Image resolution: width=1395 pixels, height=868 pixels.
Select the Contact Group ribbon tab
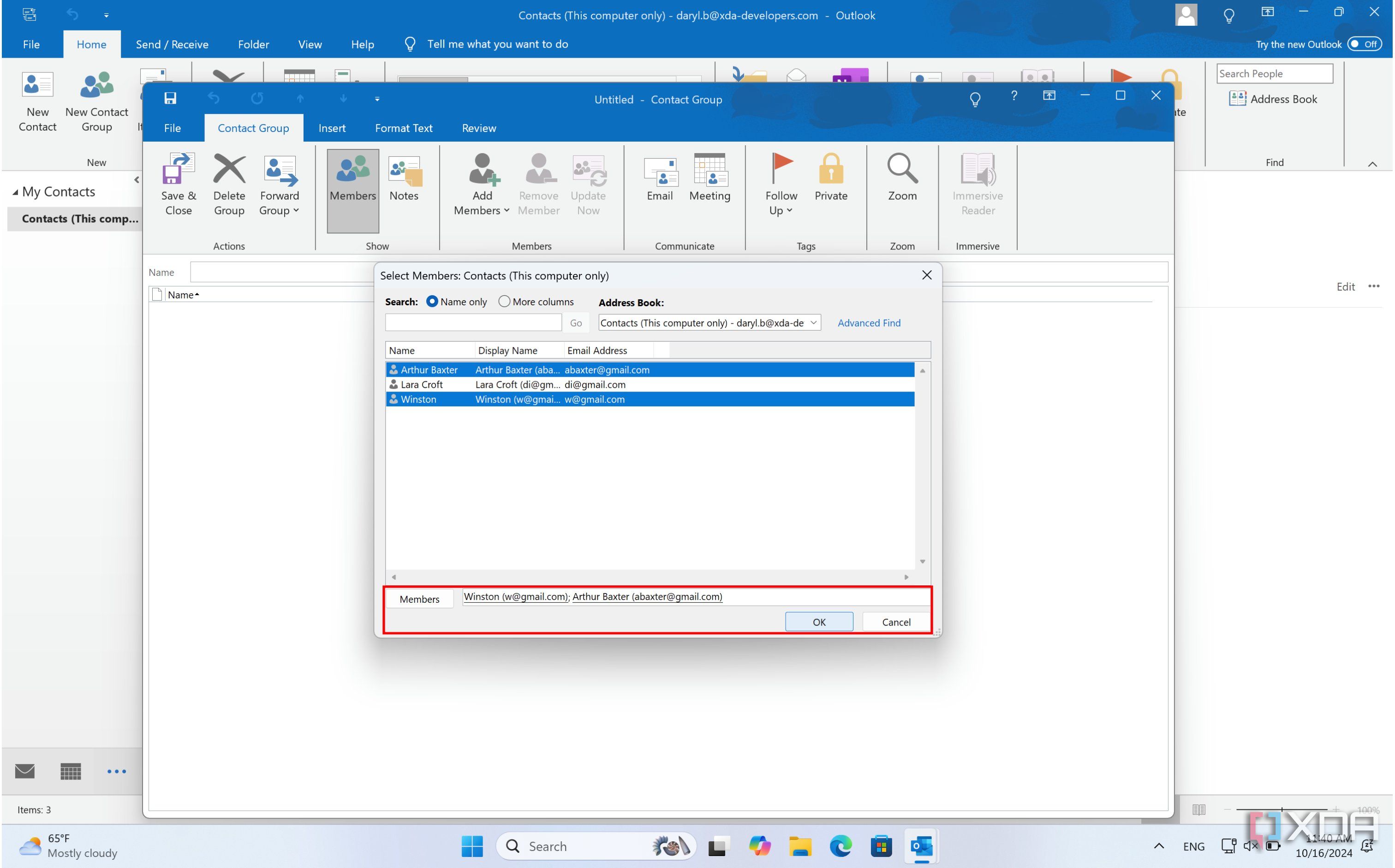[253, 128]
